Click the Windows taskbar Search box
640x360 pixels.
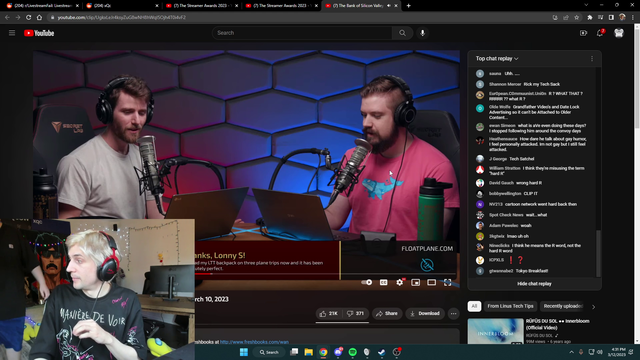pos(269,352)
